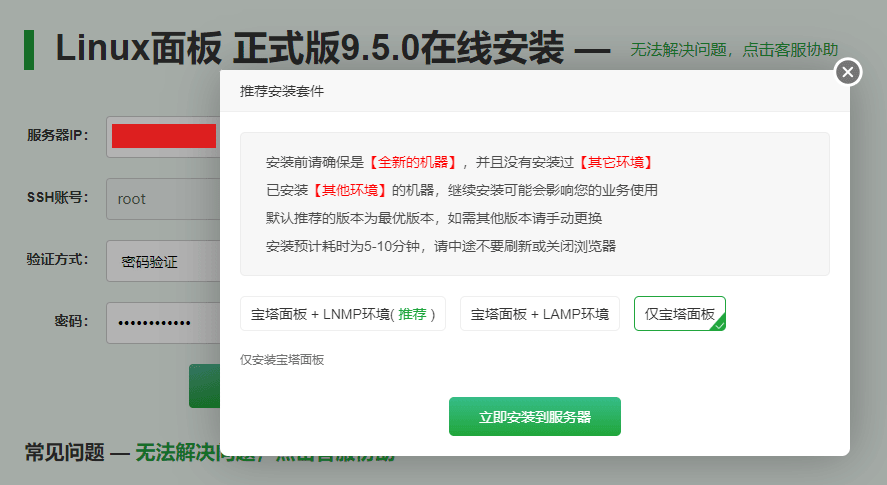Click the 默认推荐的版本为最优版本 notice line
Screen dimensions: 887x485
pos(434,218)
